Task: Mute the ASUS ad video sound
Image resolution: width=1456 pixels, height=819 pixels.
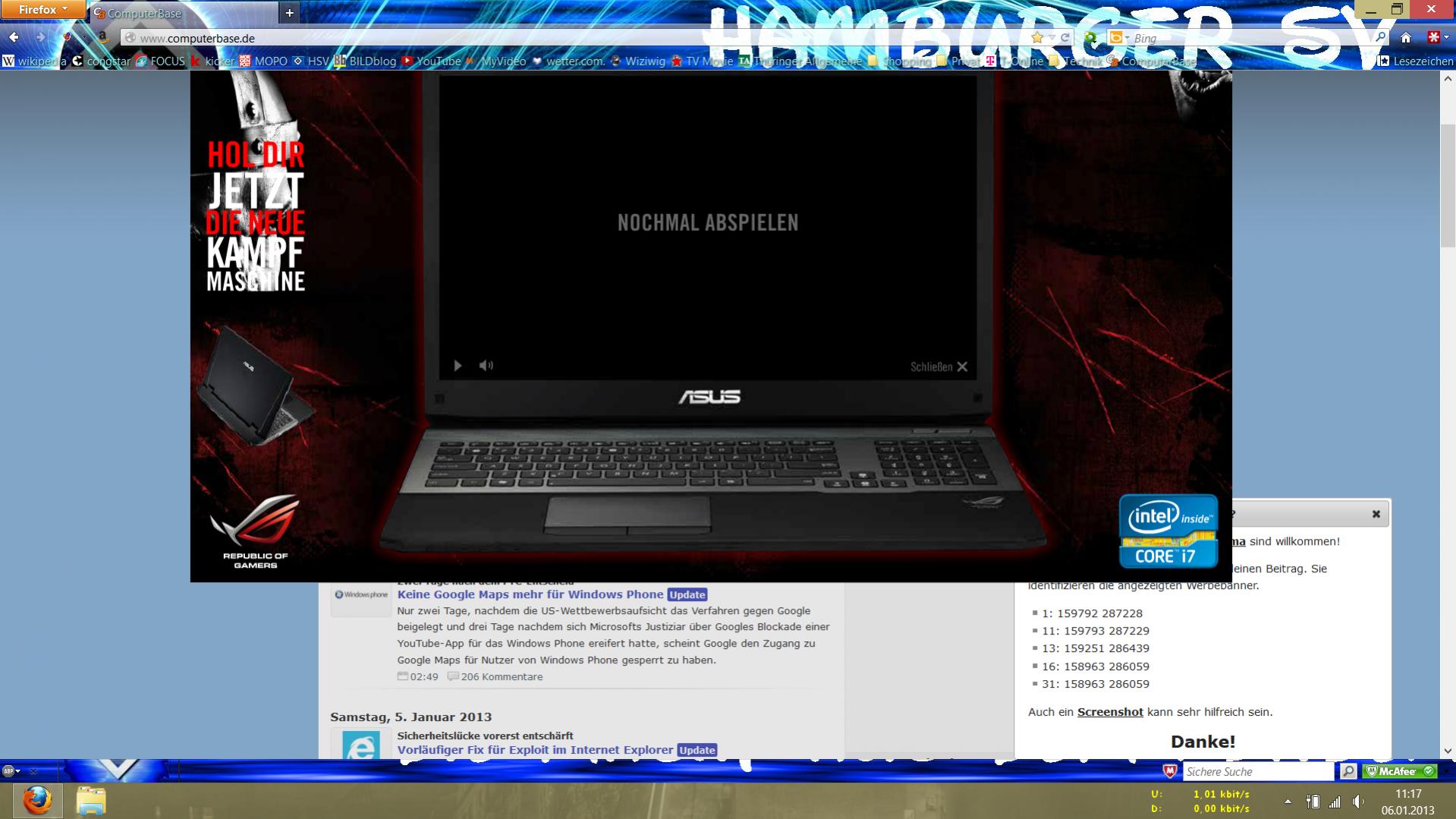Action: point(486,366)
